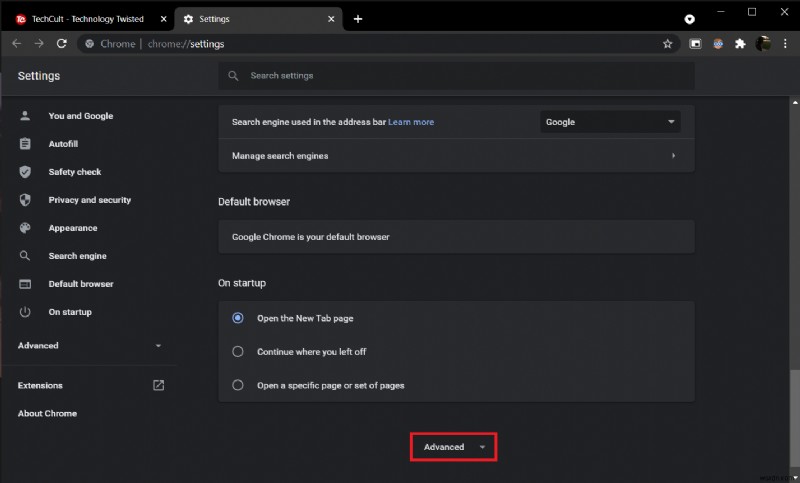Select Continue where you left off
This screenshot has width=800, height=483.
(x=238, y=351)
